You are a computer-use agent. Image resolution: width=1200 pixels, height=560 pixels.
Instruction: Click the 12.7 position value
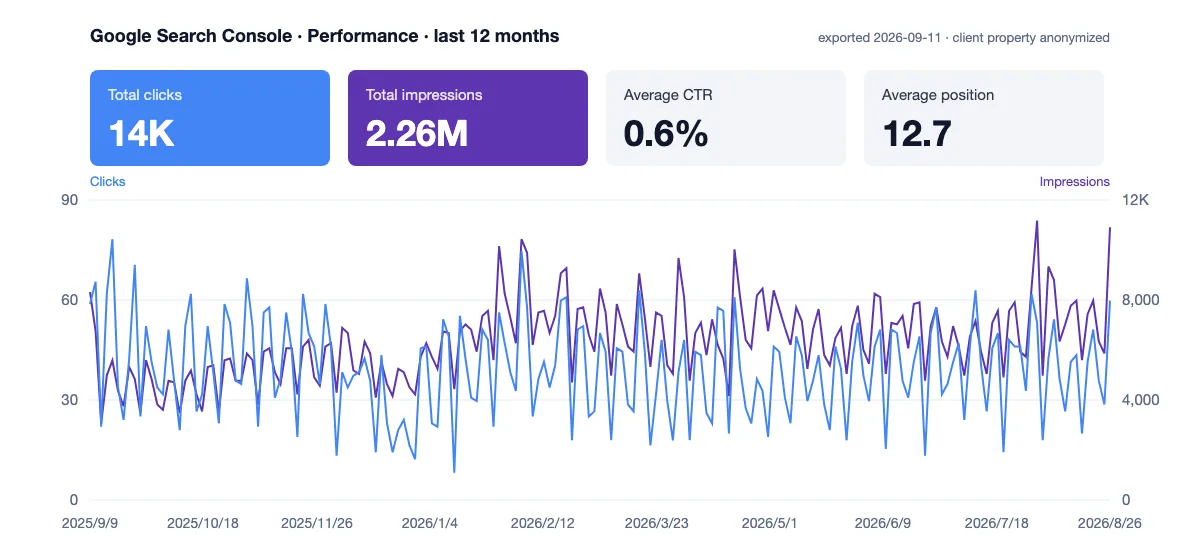916,133
